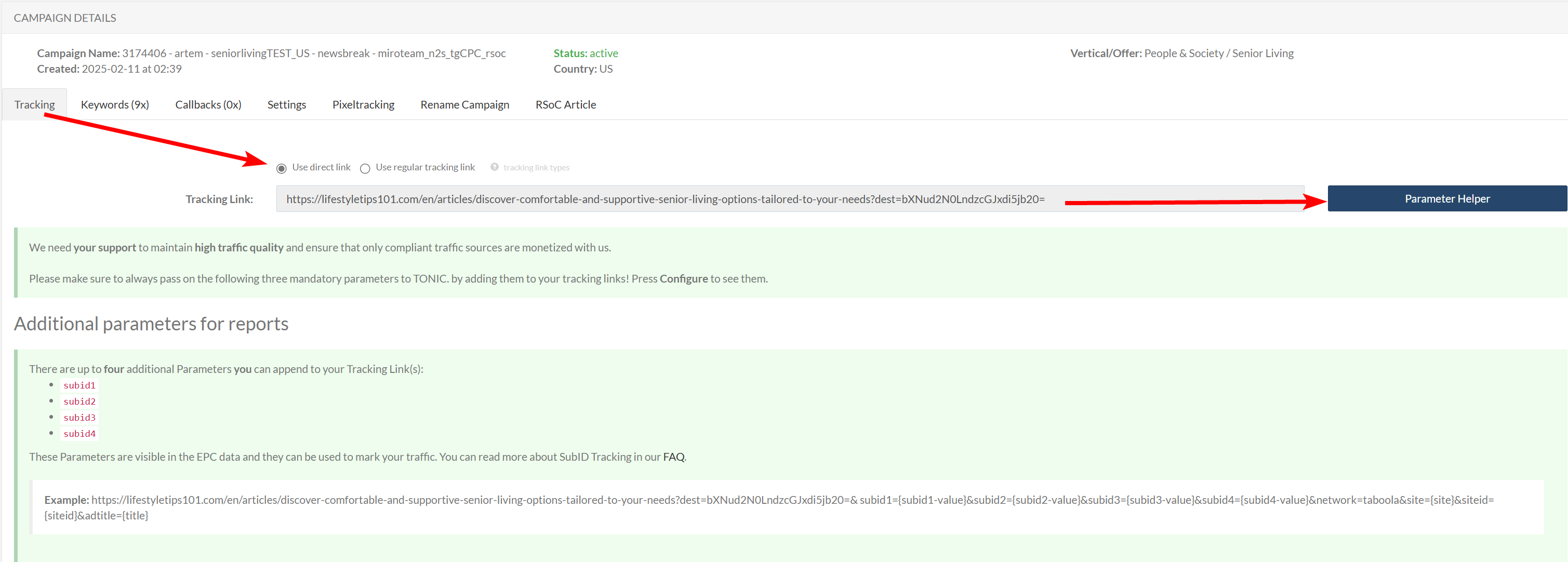
Task: Click the tracking link types text
Action: [x=536, y=167]
